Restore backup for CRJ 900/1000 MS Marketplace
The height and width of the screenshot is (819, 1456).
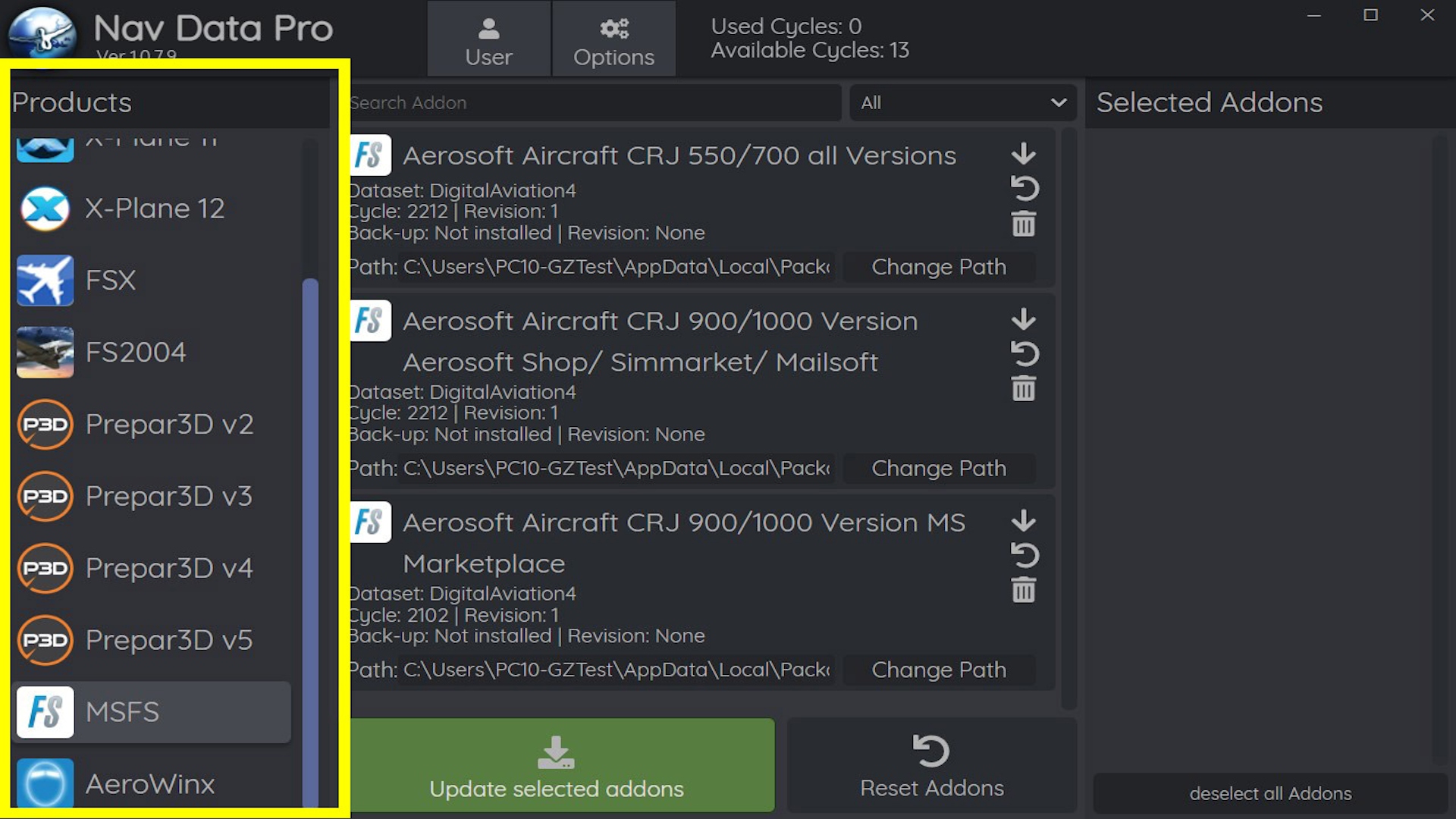1025,555
